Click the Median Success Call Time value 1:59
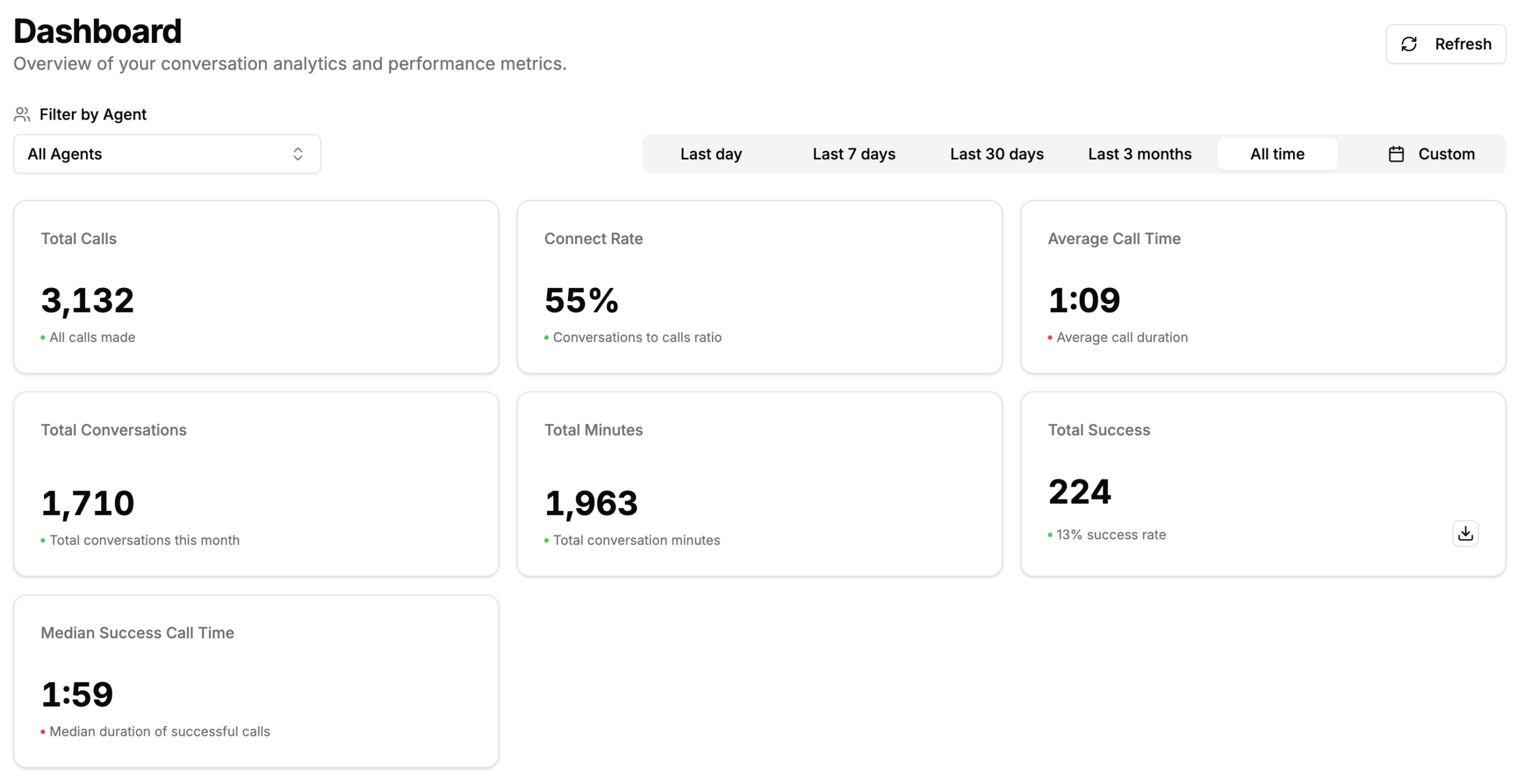Screen dimensions: 1524x784 [77, 694]
